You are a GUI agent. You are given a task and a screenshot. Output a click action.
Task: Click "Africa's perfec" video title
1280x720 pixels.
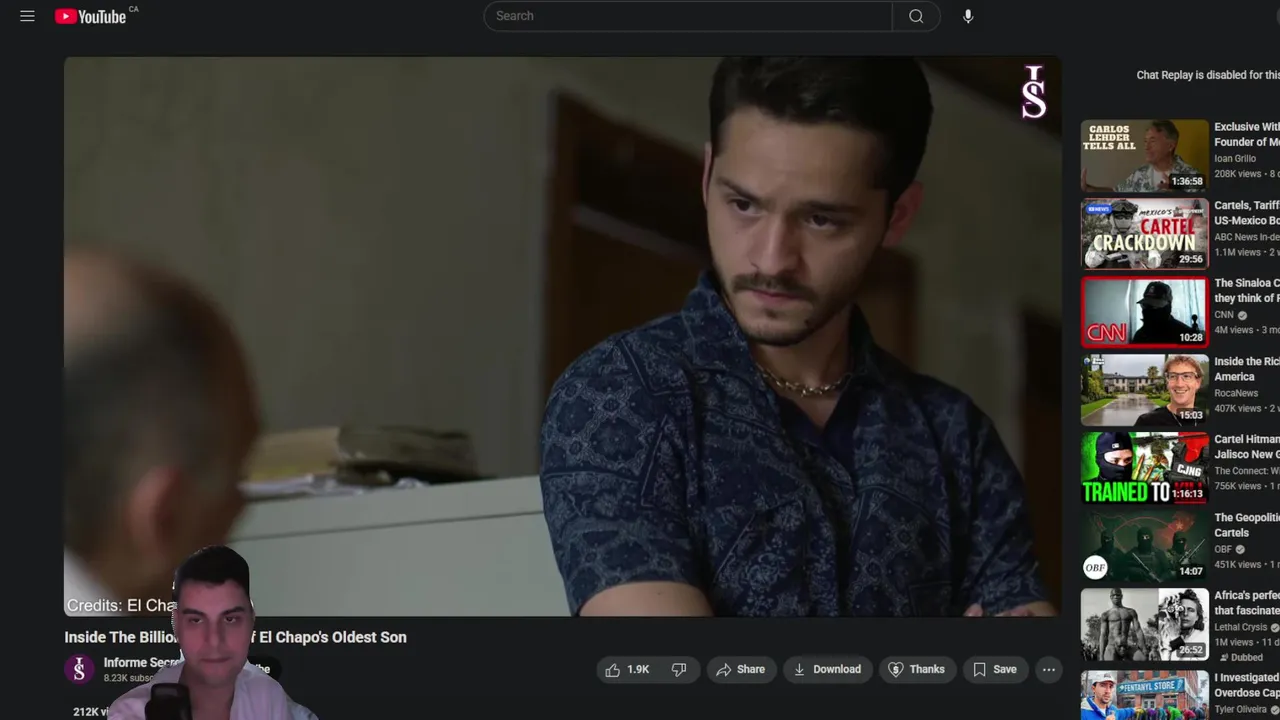pos(1247,602)
